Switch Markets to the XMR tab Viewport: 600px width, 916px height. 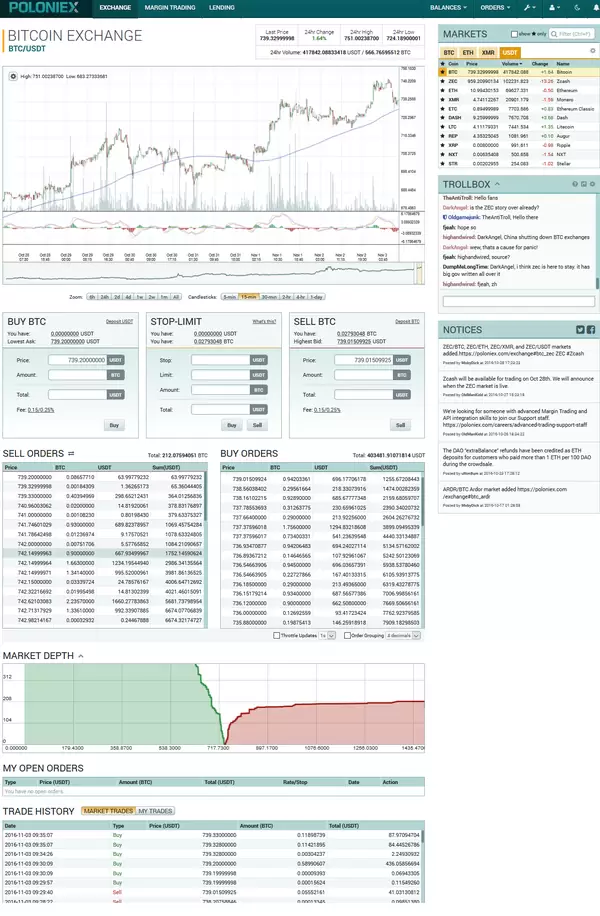coord(488,53)
